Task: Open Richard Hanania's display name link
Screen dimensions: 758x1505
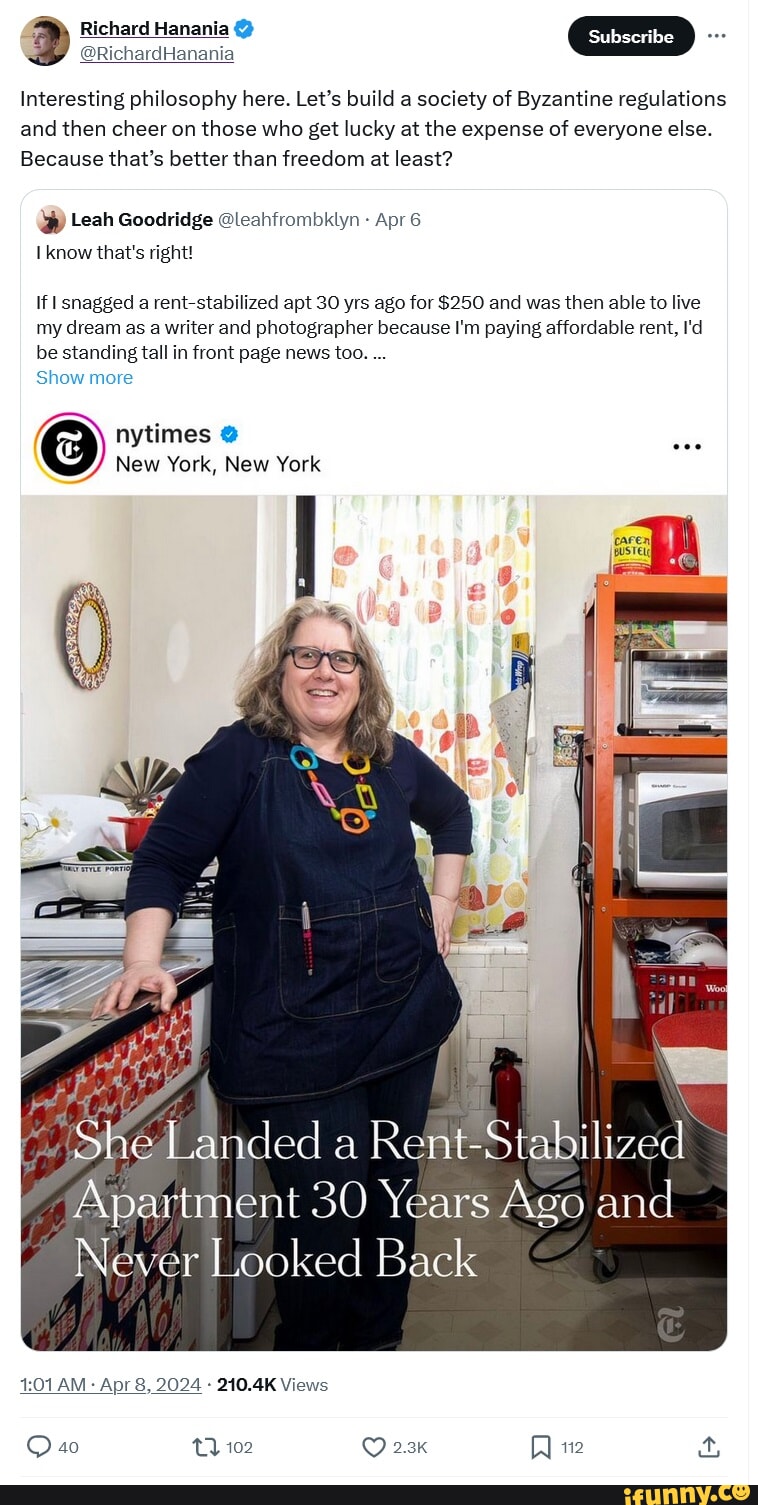Action: pyautogui.click(x=154, y=29)
